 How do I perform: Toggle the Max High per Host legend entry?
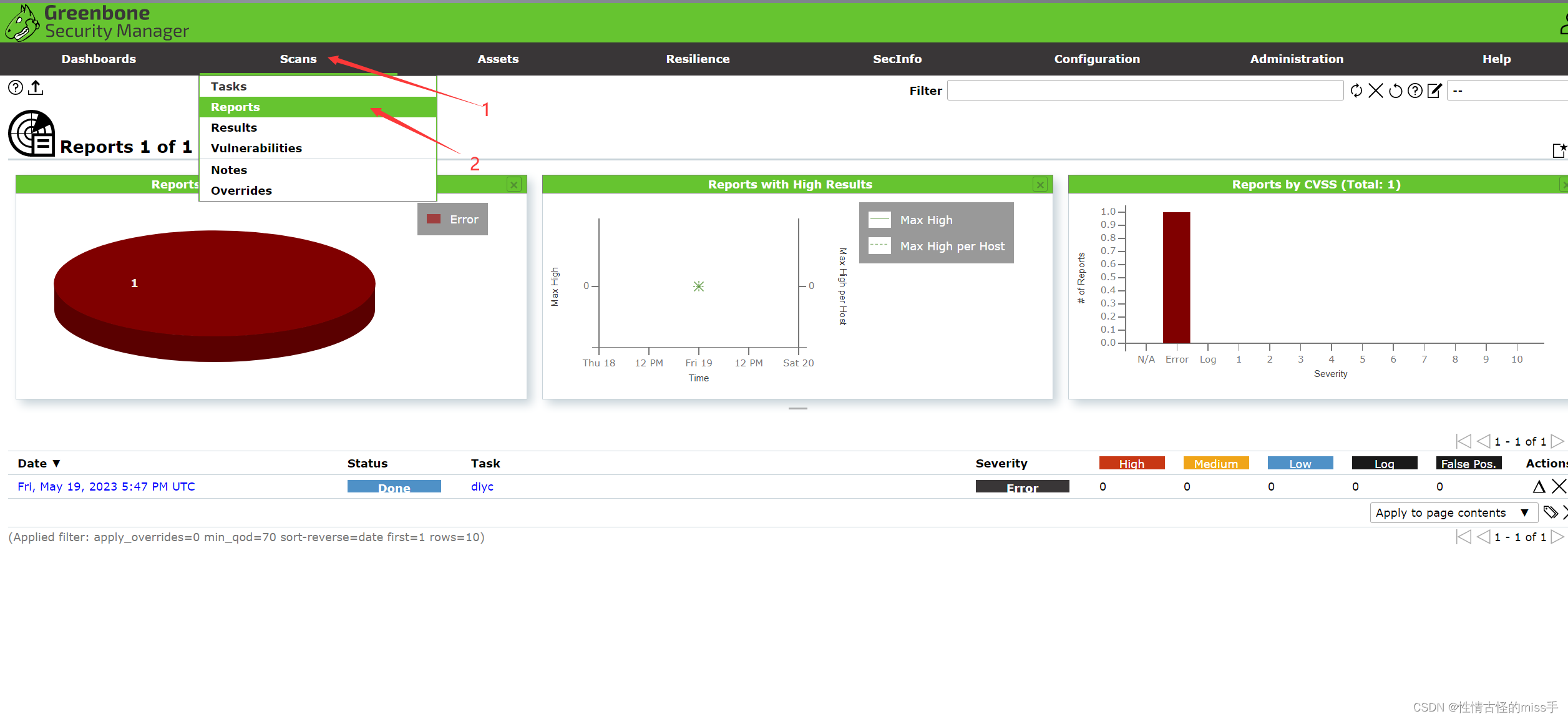coord(952,247)
